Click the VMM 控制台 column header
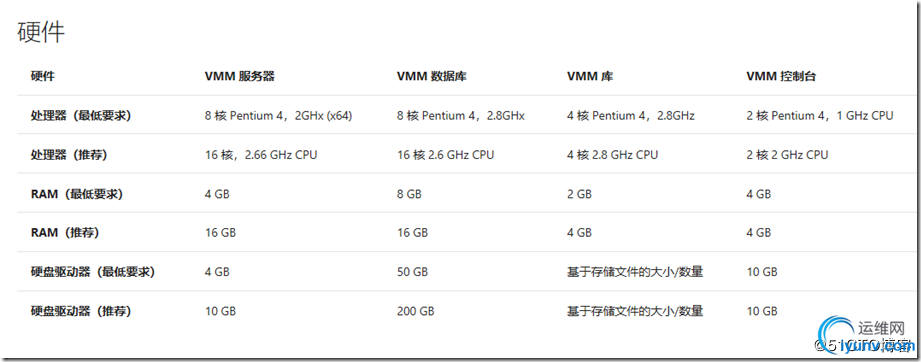921x362 pixels. click(x=781, y=76)
